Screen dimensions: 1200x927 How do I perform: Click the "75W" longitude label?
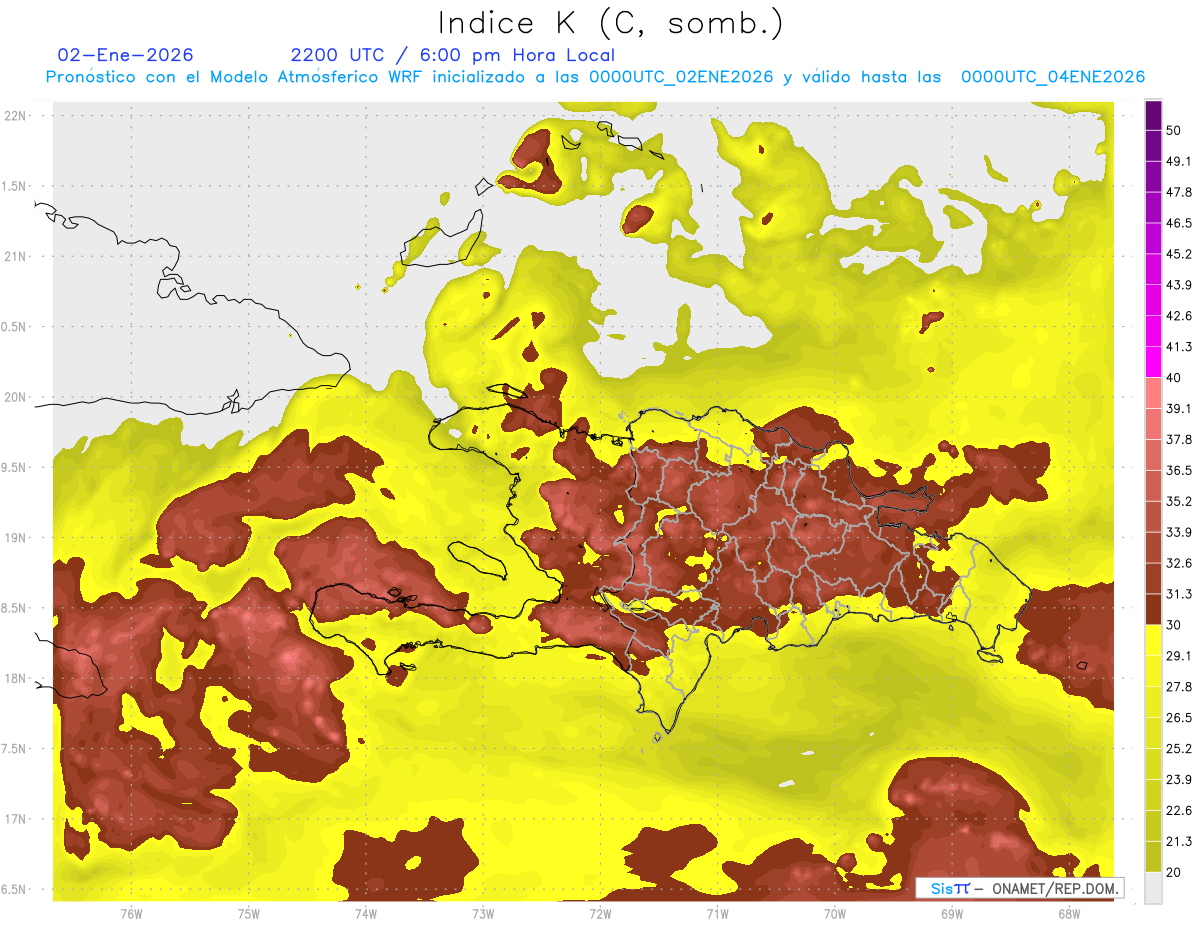click(248, 913)
